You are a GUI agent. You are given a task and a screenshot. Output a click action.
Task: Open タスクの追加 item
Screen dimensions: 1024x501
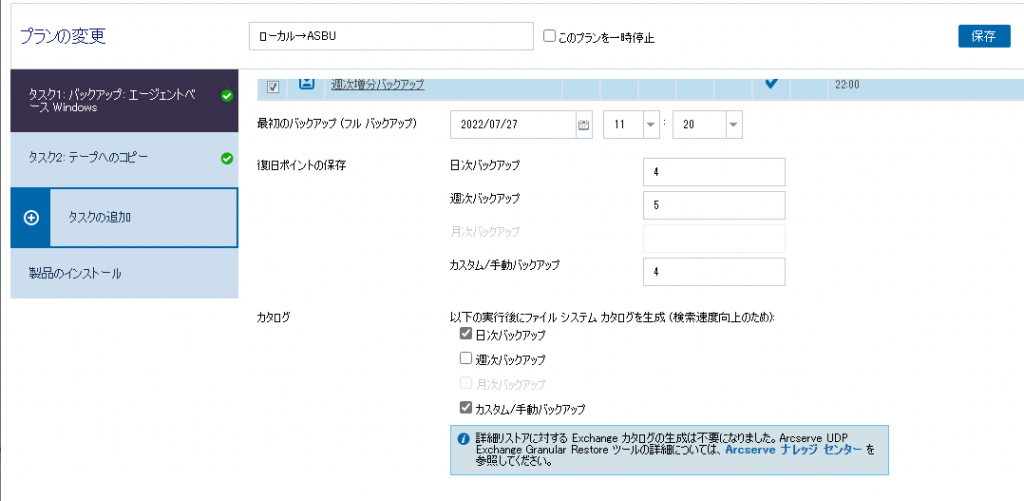(x=124, y=218)
